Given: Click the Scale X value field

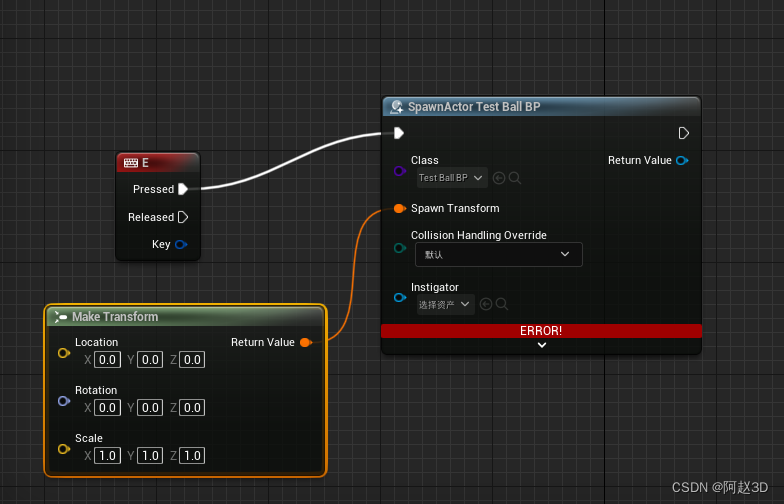Looking at the screenshot, I should click(x=108, y=456).
